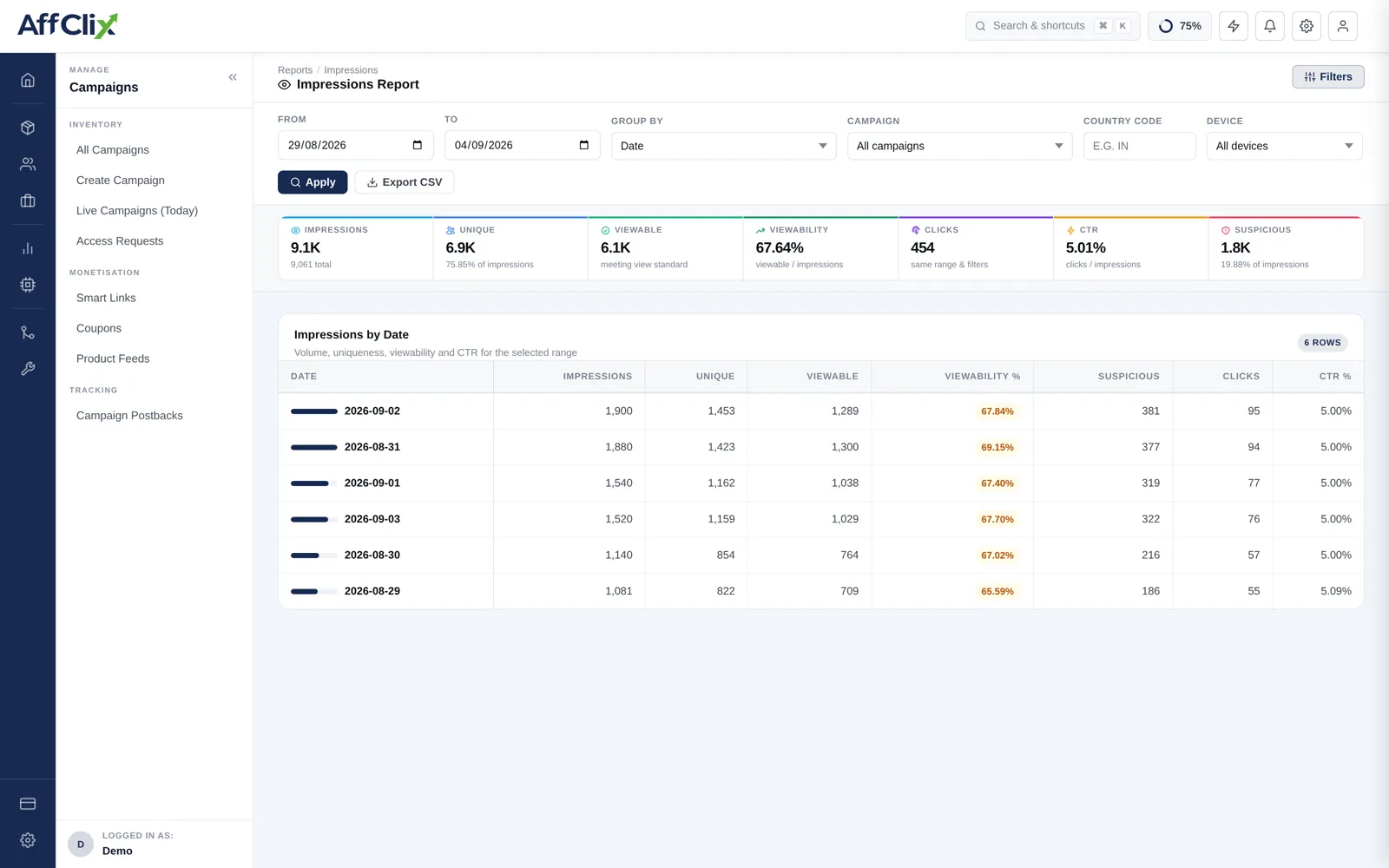1389x868 pixels.
Task: Open settings gear in top header
Action: 1307,26
